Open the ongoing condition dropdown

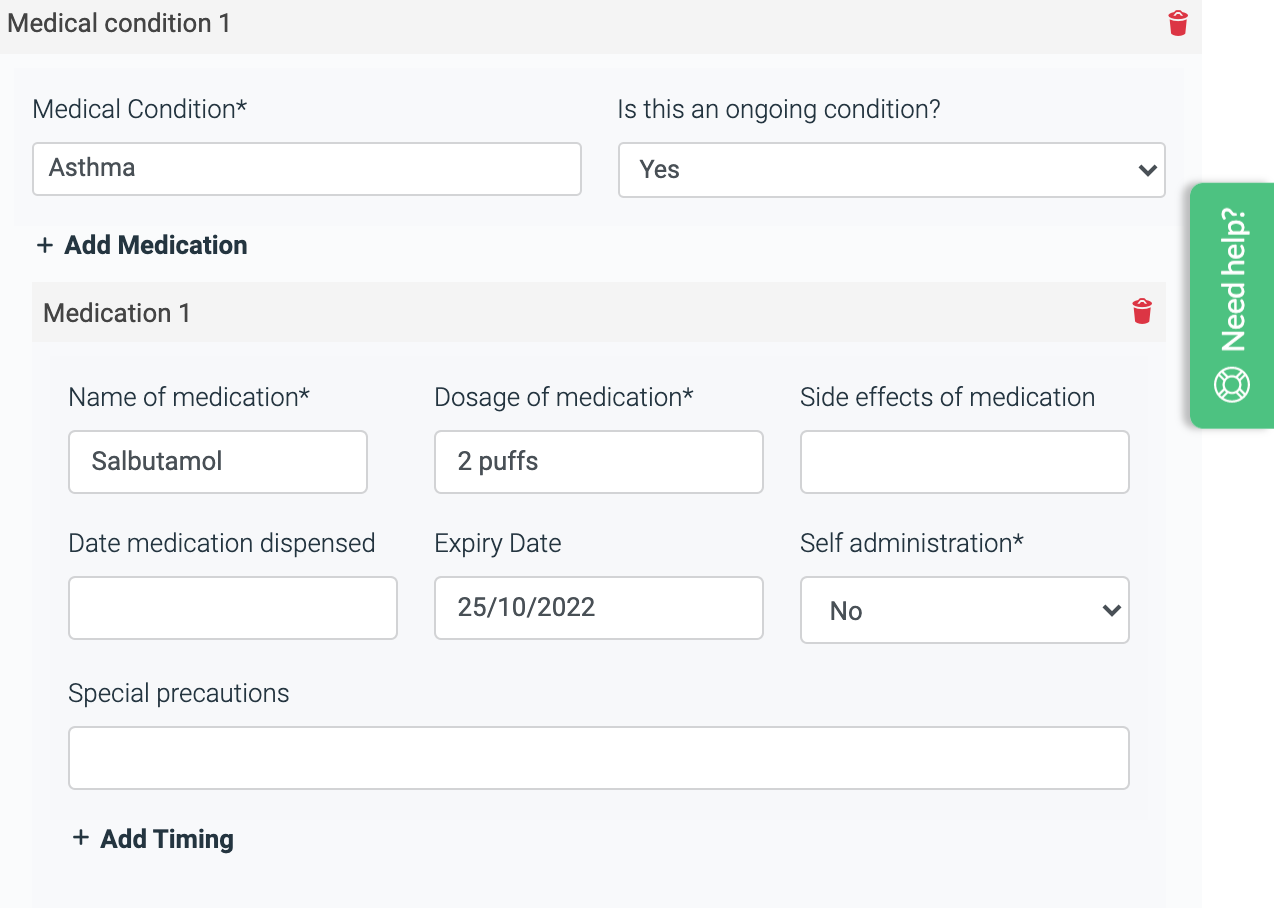pos(891,170)
